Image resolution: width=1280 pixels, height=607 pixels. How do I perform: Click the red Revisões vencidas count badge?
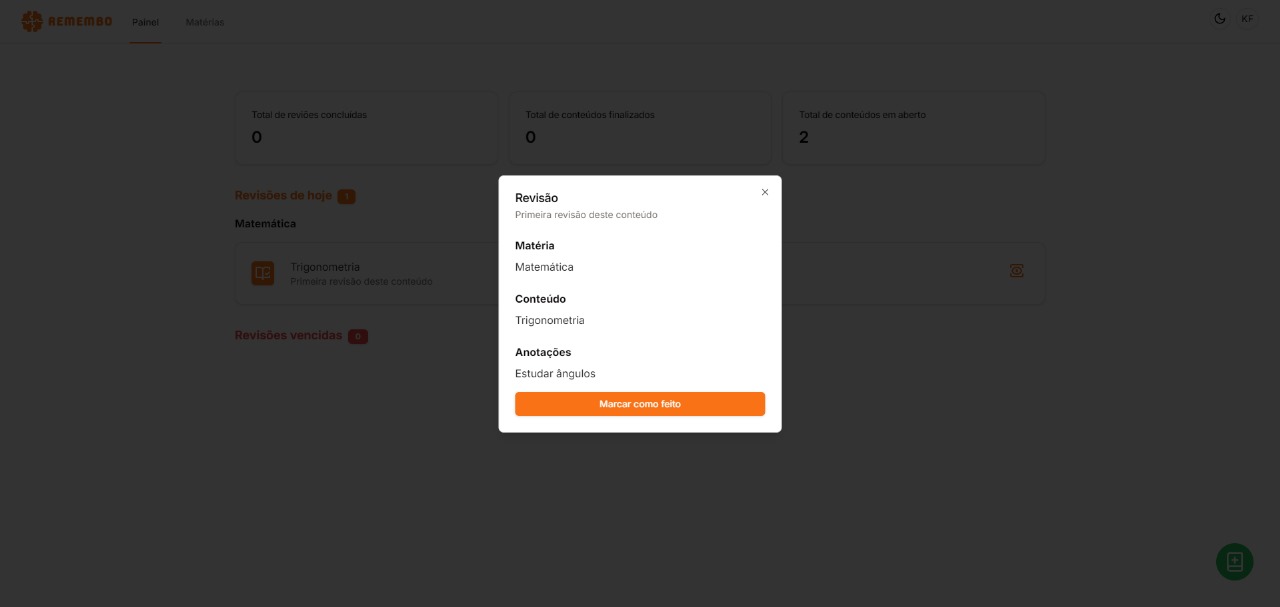coord(358,337)
